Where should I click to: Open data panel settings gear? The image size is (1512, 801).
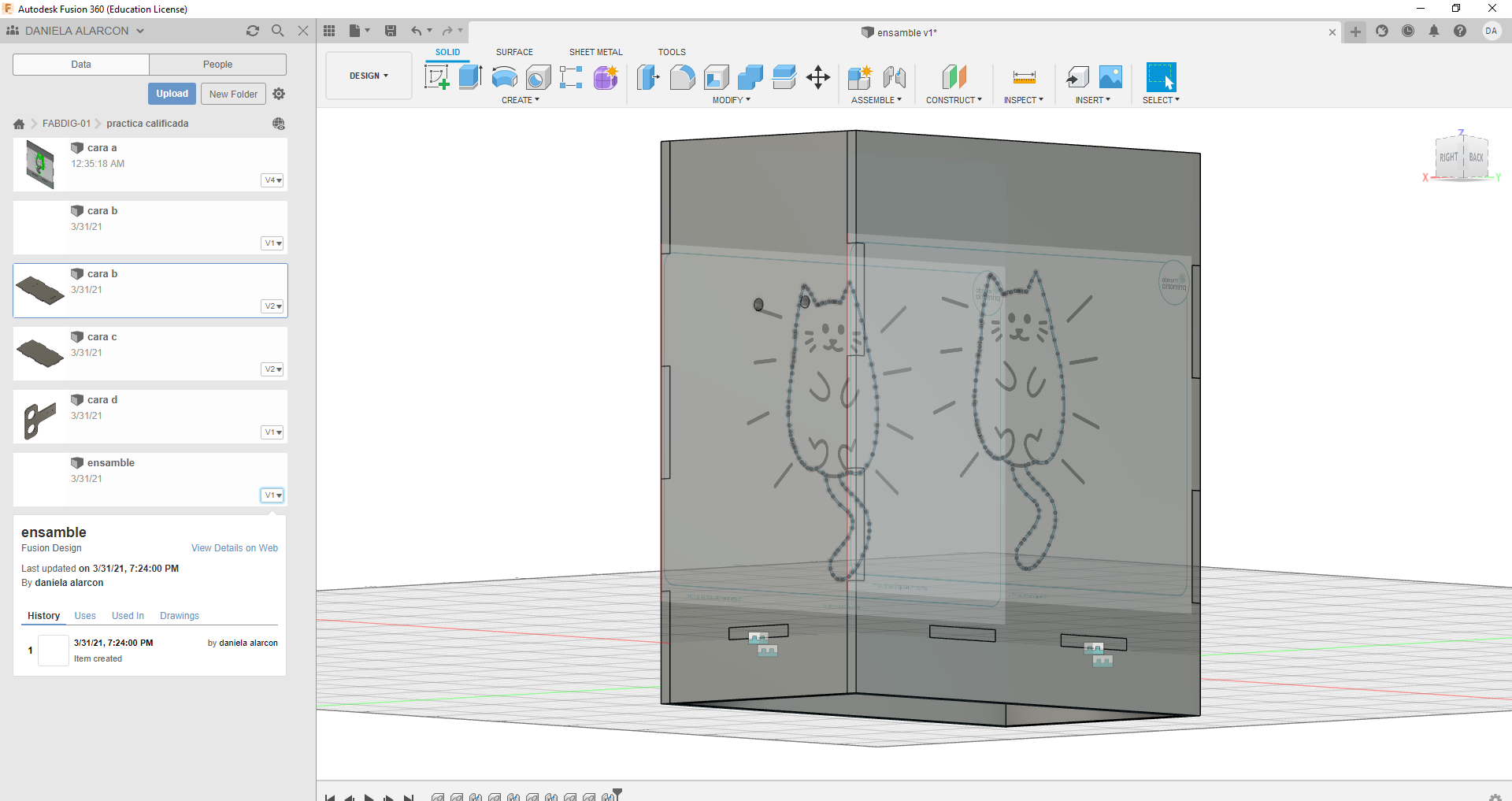click(x=279, y=94)
